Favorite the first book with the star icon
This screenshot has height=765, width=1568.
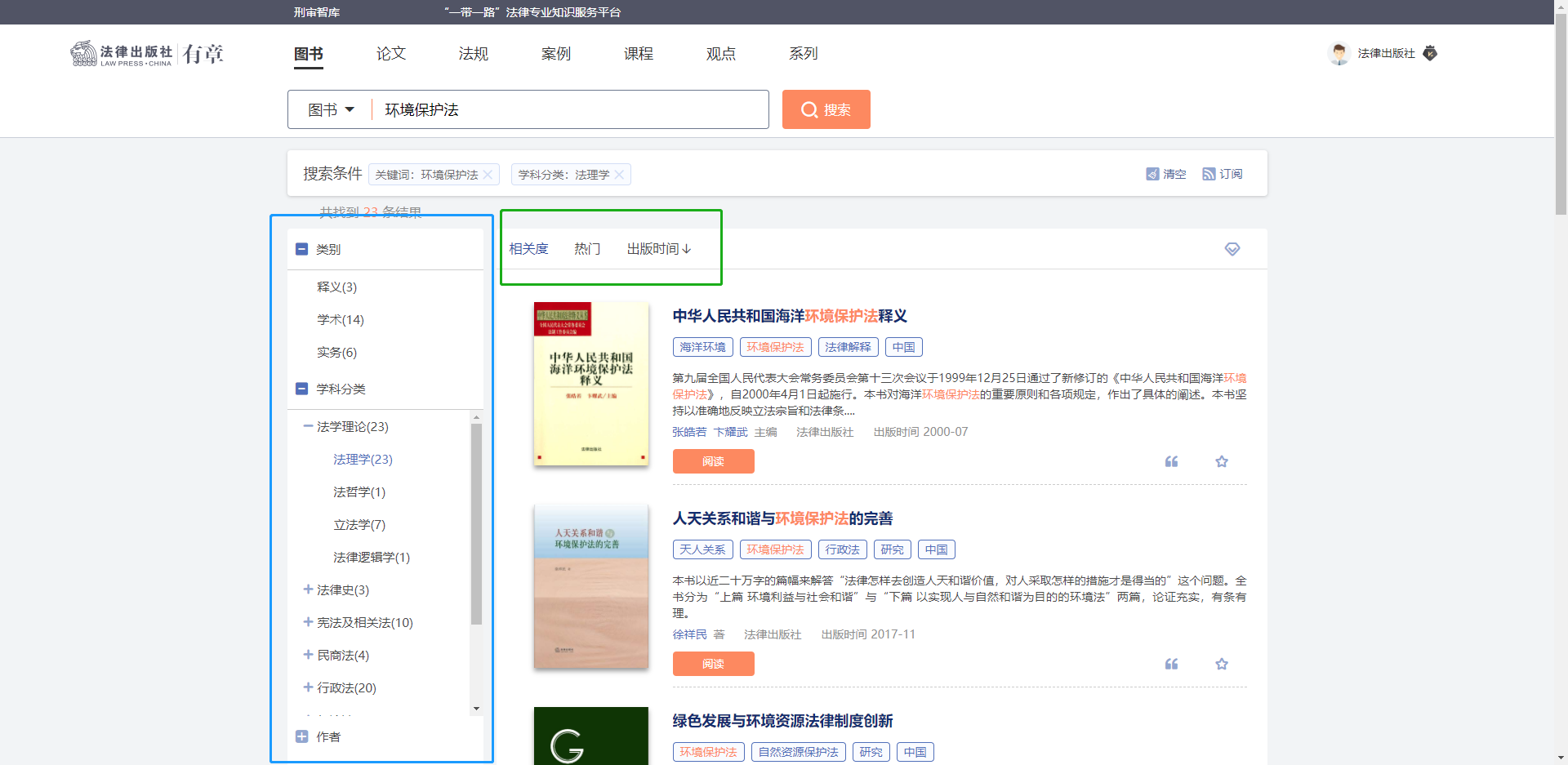tap(1221, 461)
